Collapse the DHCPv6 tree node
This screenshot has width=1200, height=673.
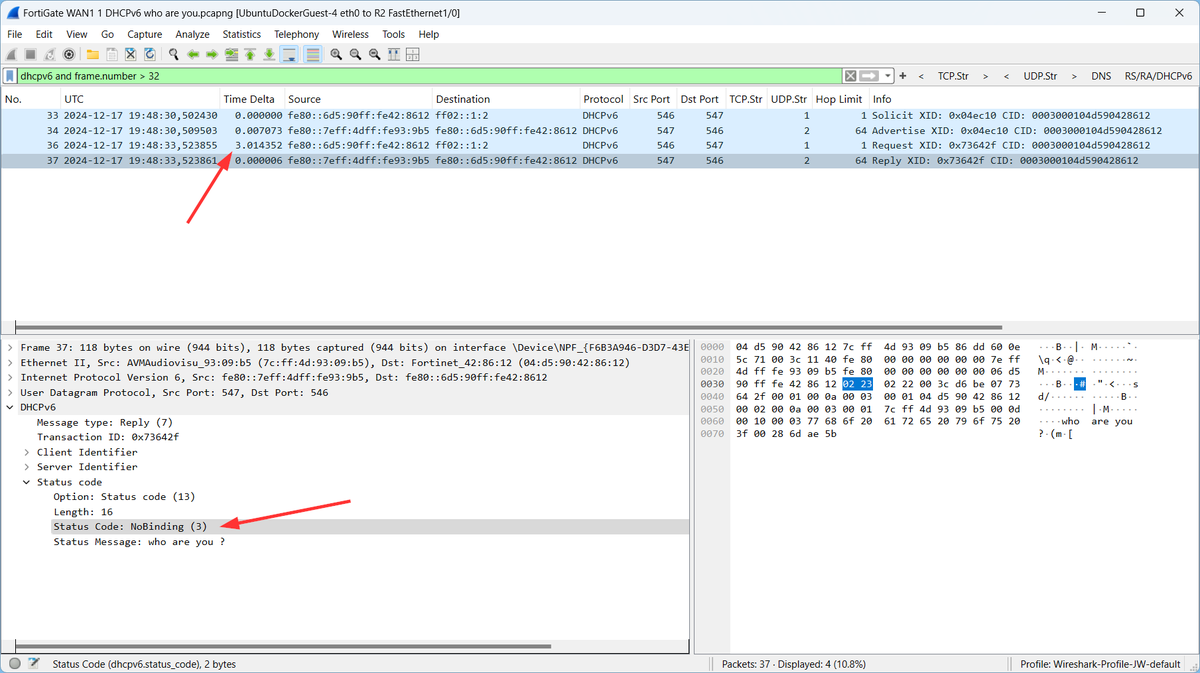click(11, 407)
